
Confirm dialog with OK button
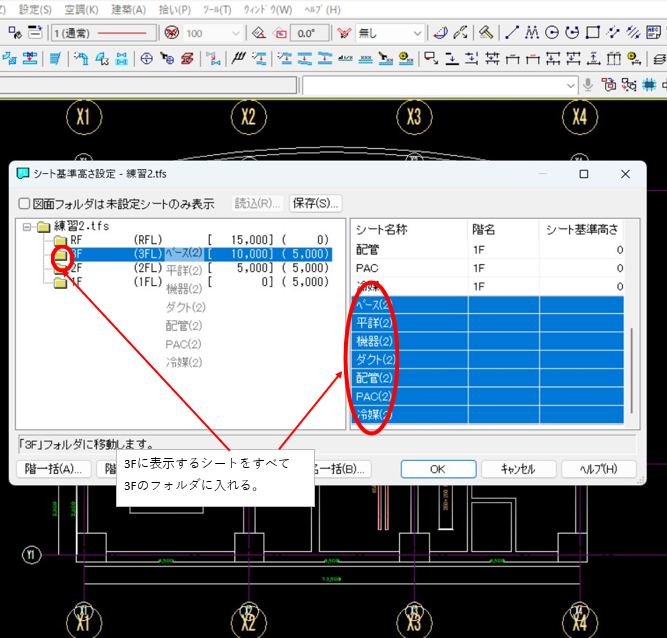(x=438, y=469)
